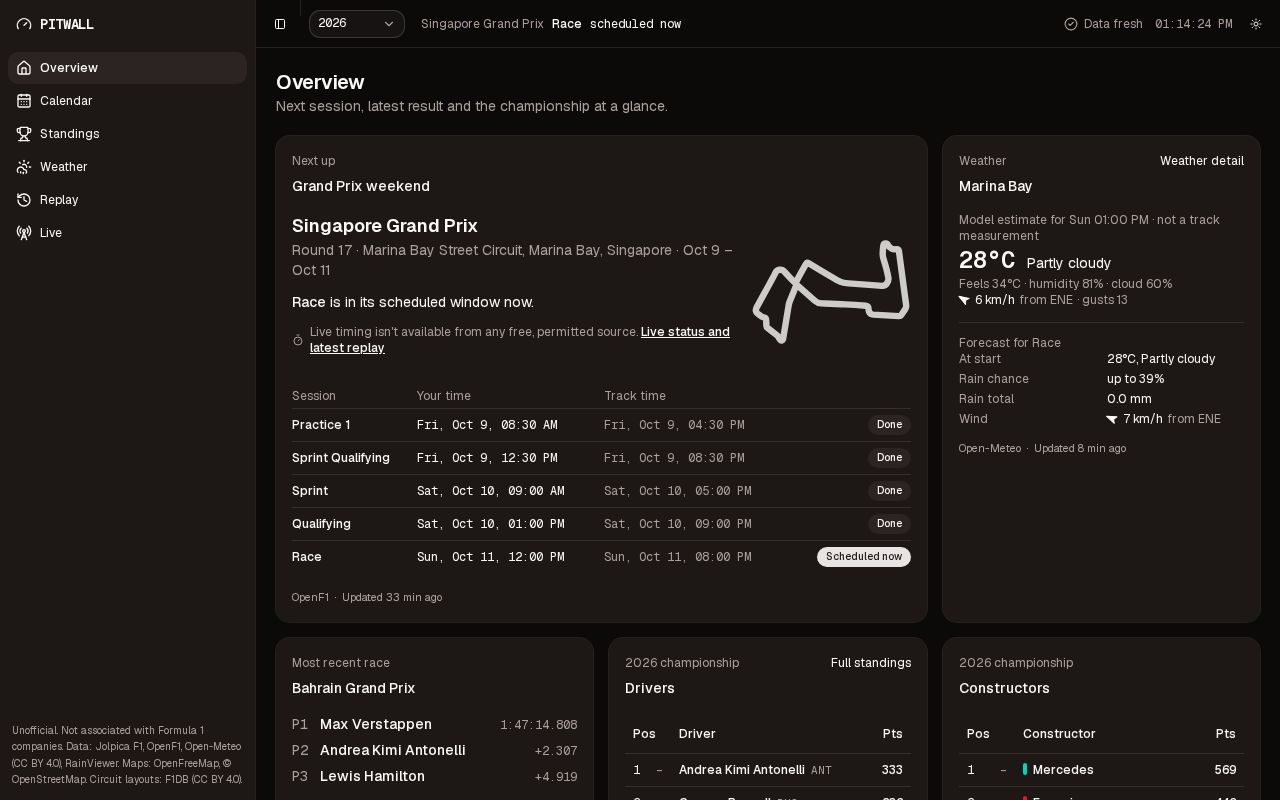Screen dimensions: 1280x800
Task: Open Replay in the sidebar
Action: tap(127, 200)
